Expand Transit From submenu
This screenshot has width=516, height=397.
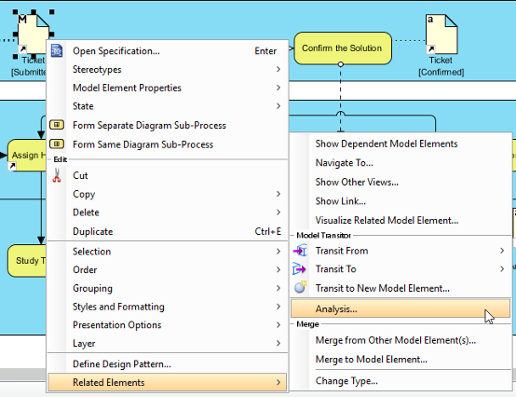tap(400, 251)
